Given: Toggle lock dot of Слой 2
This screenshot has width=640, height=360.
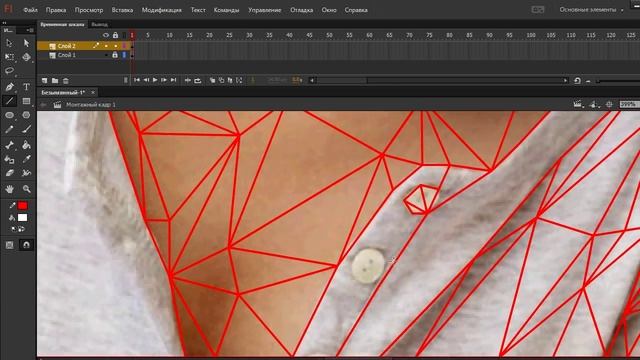Looking at the screenshot, I should [116, 46].
